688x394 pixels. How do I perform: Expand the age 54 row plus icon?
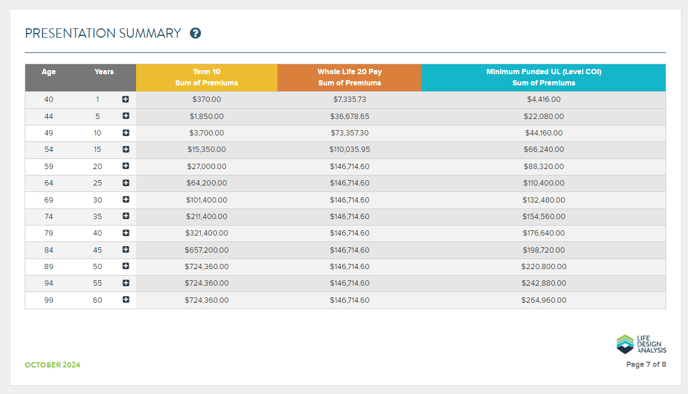click(125, 149)
